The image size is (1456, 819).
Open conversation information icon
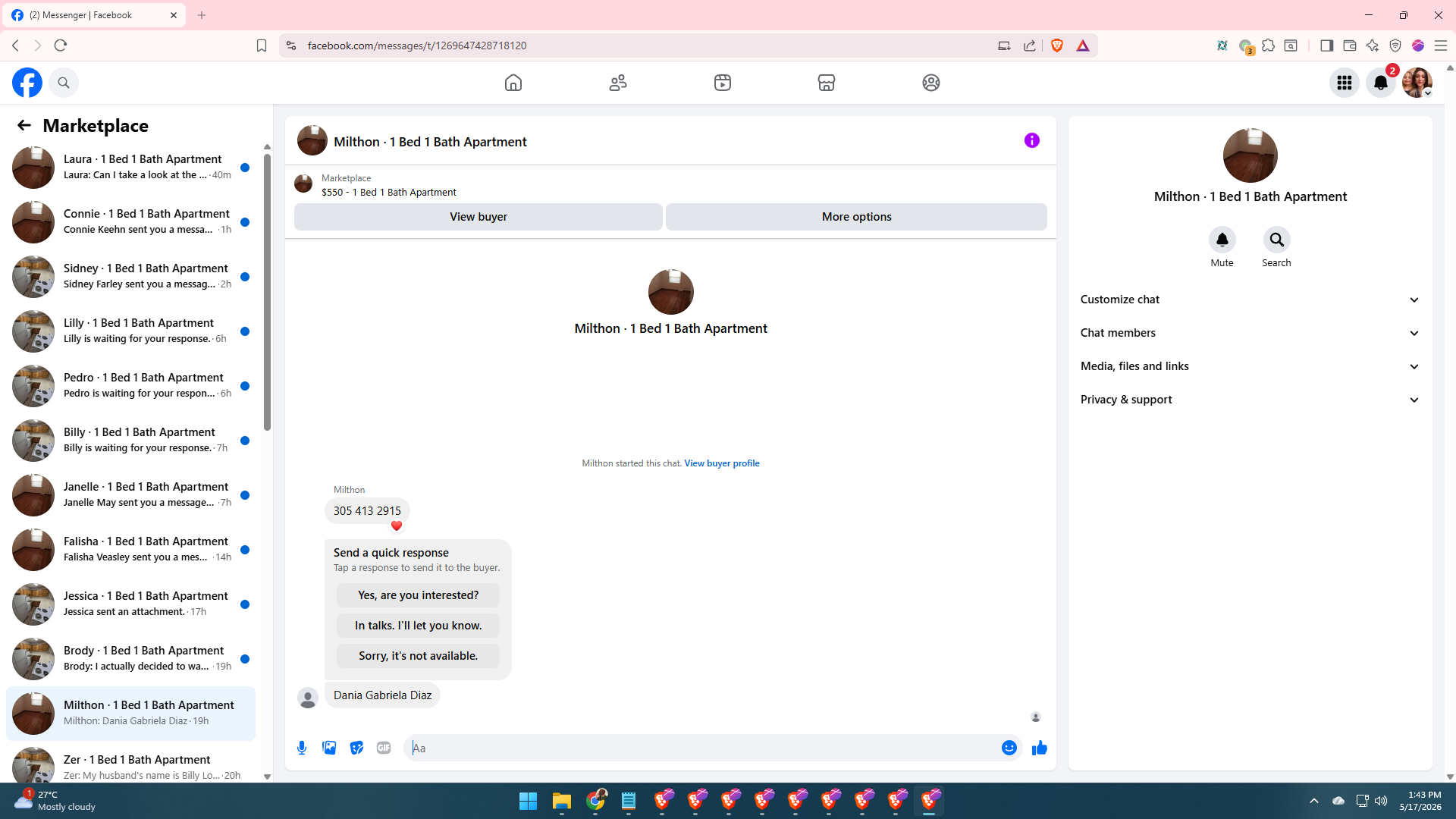click(1032, 140)
